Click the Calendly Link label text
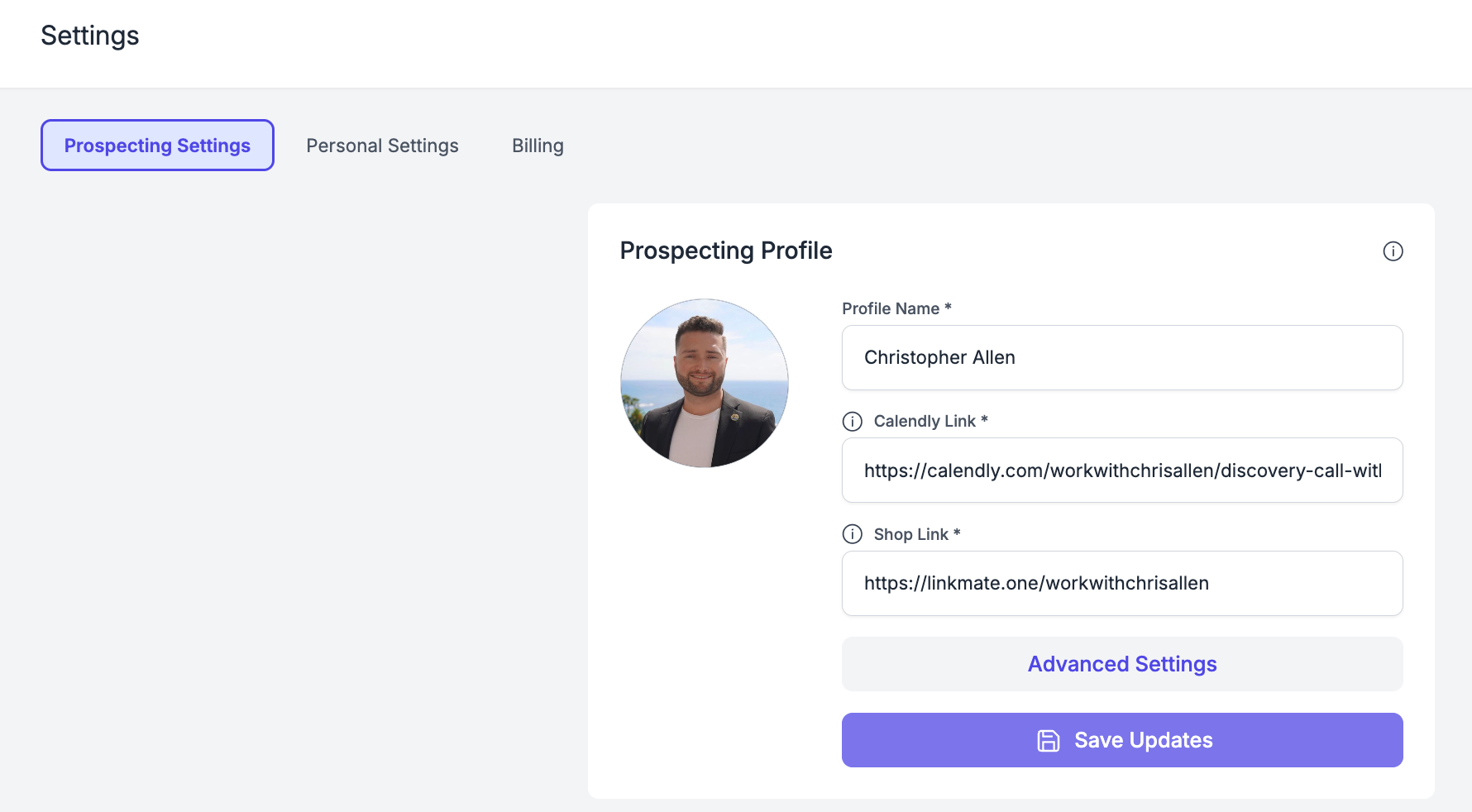The height and width of the screenshot is (812, 1472). 930,421
